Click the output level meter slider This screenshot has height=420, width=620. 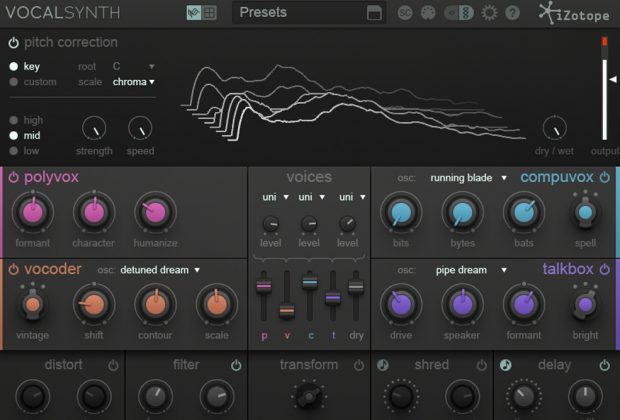[x=613, y=79]
